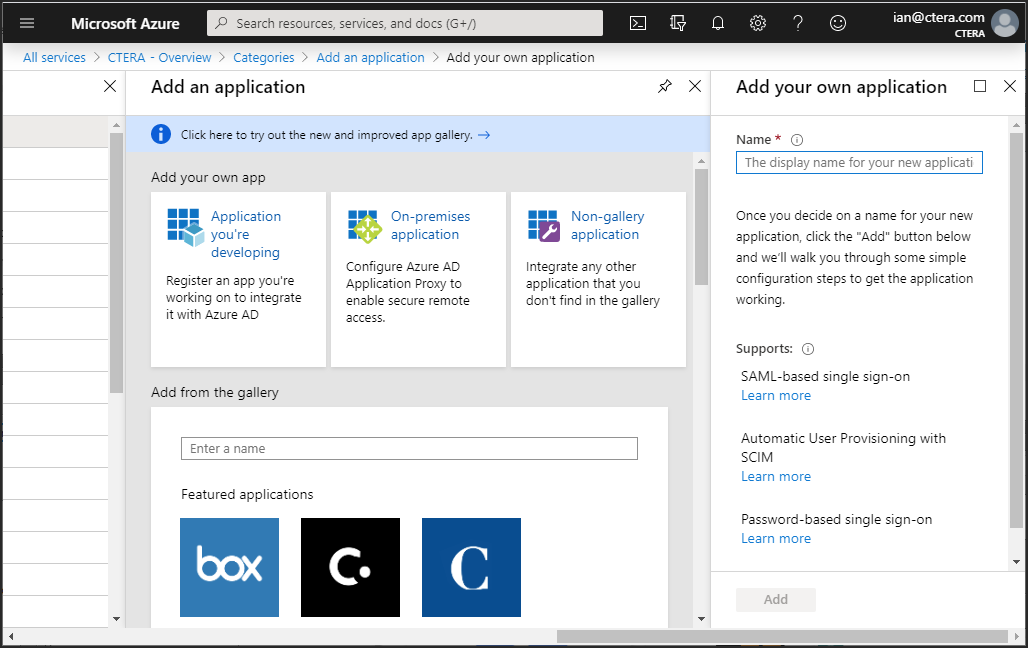1028x648 pixels.
Task: Close the Add an application blade
Action: click(695, 86)
